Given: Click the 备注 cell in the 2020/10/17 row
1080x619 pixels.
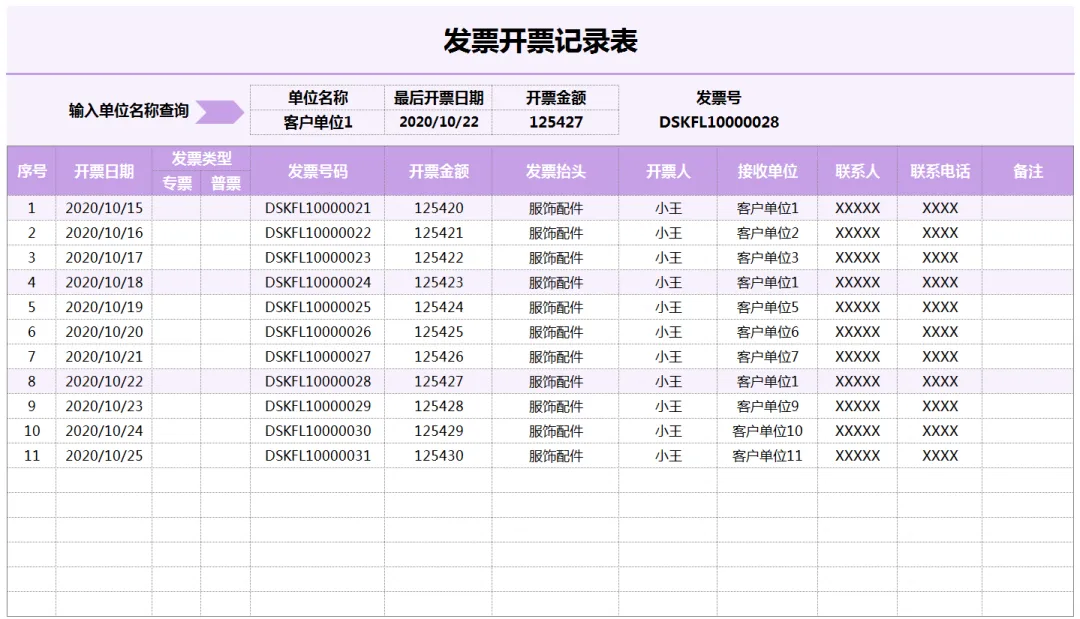Looking at the screenshot, I should point(1028,258).
